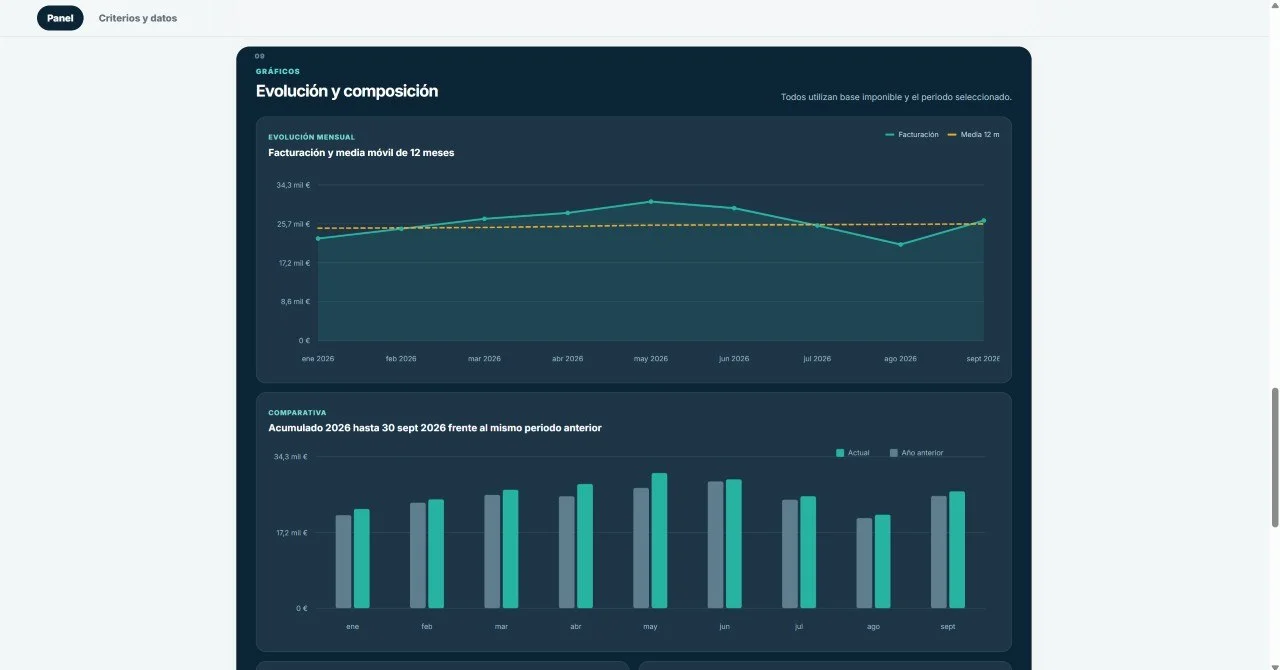
Task: Select the gray Año anterior bar for feb
Action: pyautogui.click(x=418, y=555)
